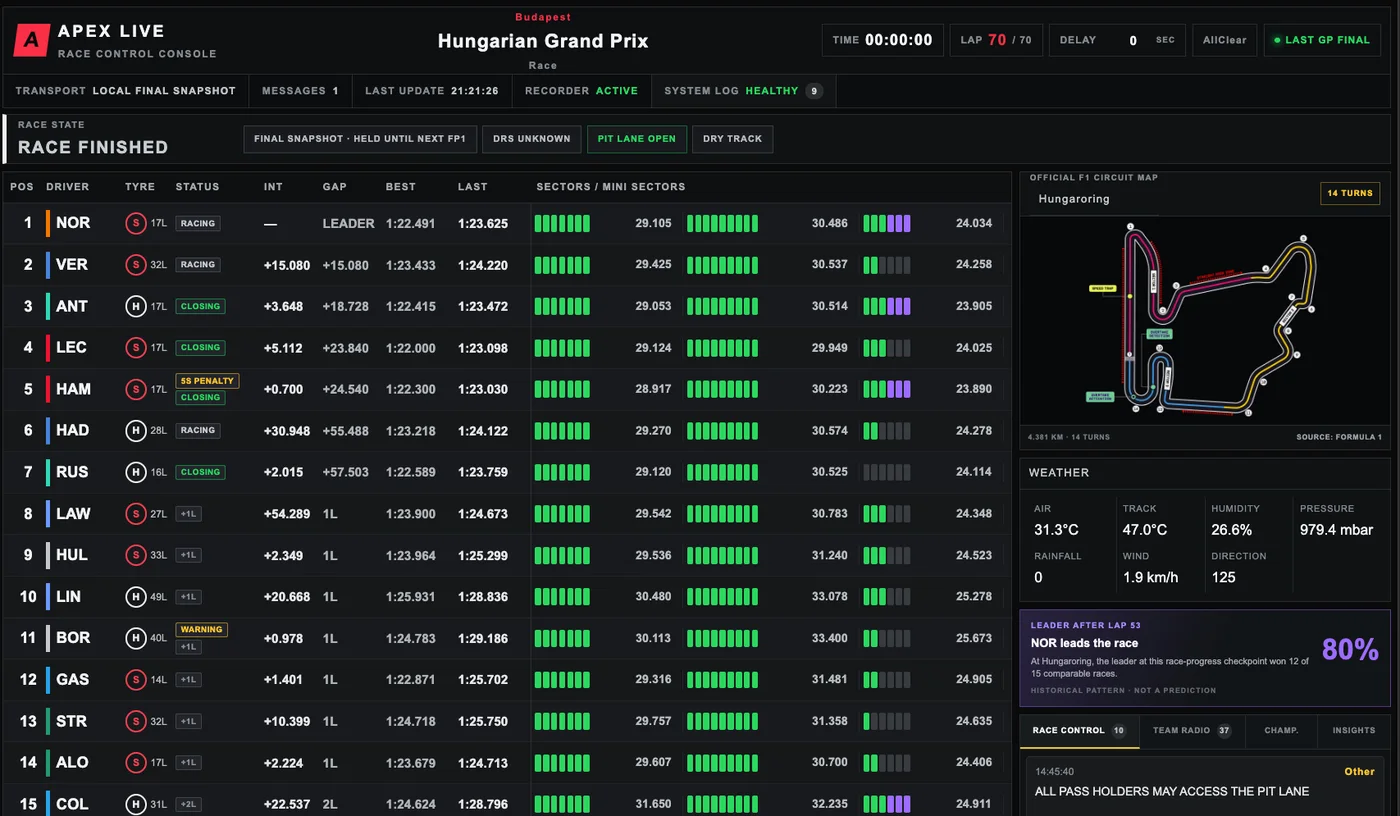Click HAM's sector three mini sector bars
Screen dimensions: 1400x816
coord(887,389)
